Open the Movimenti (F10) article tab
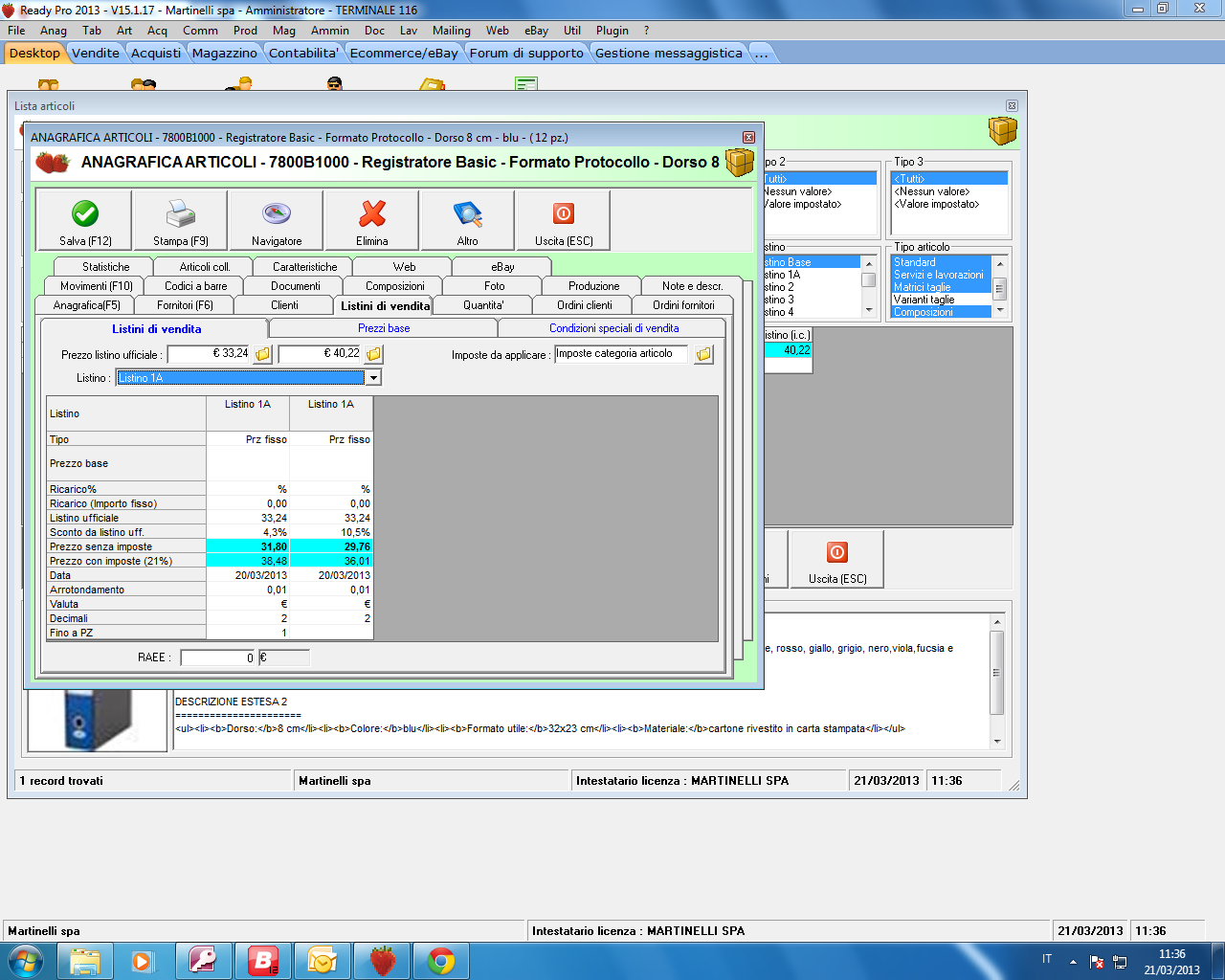The width and height of the screenshot is (1225, 980). [x=97, y=286]
